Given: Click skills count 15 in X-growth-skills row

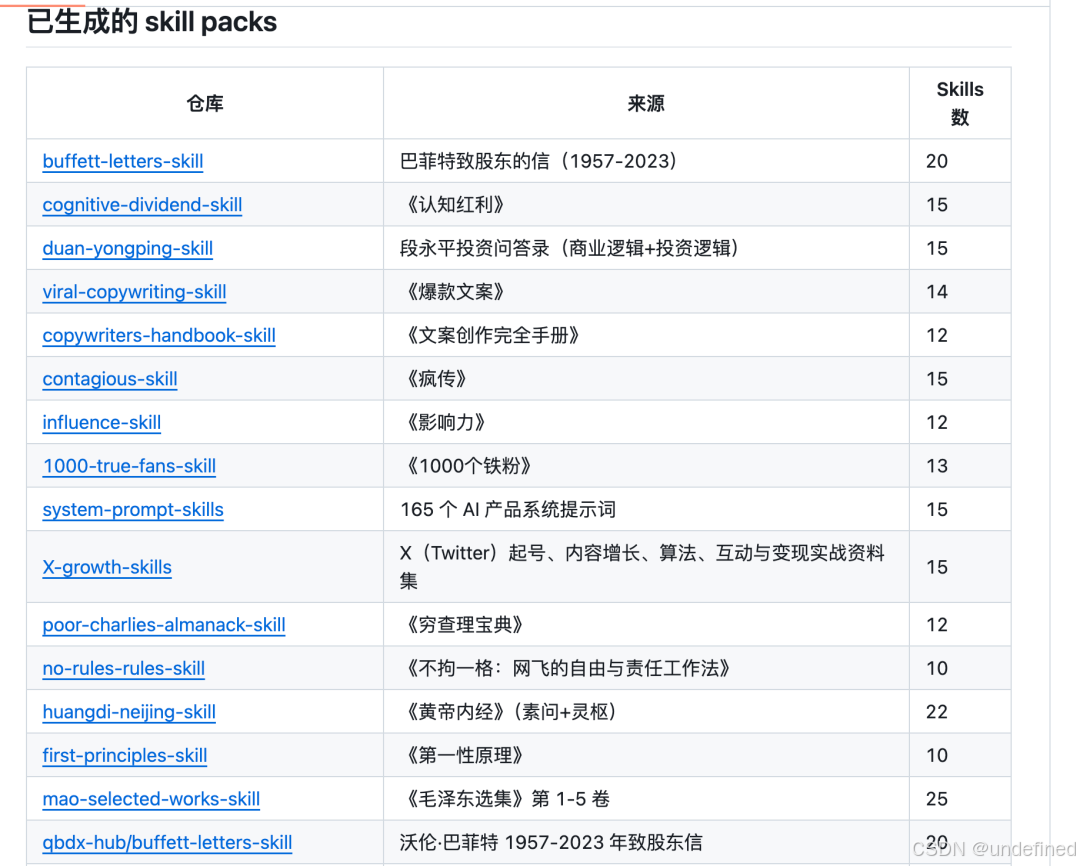Looking at the screenshot, I should pos(937,567).
